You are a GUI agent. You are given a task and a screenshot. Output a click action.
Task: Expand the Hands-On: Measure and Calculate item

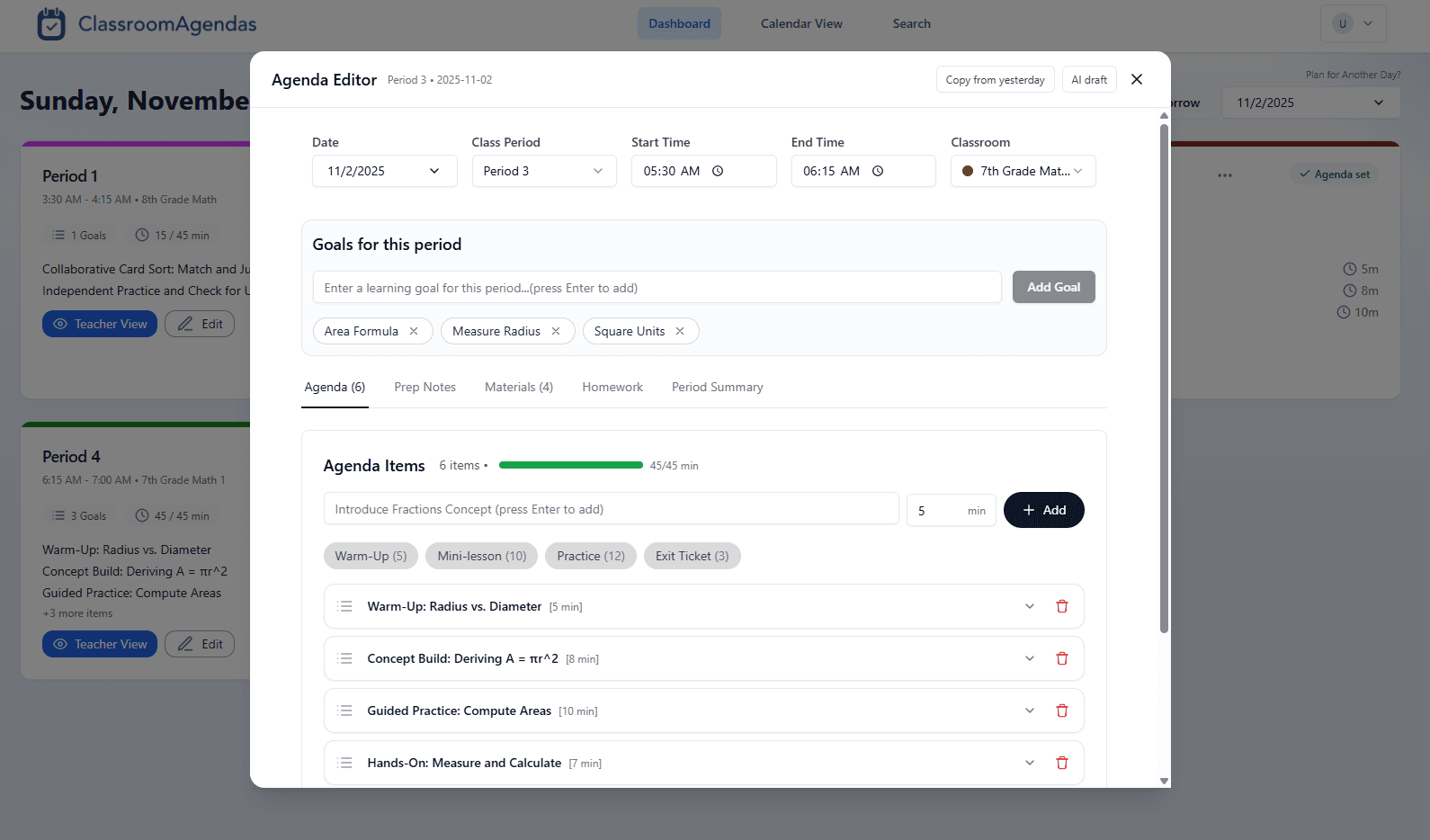pyautogui.click(x=1030, y=763)
